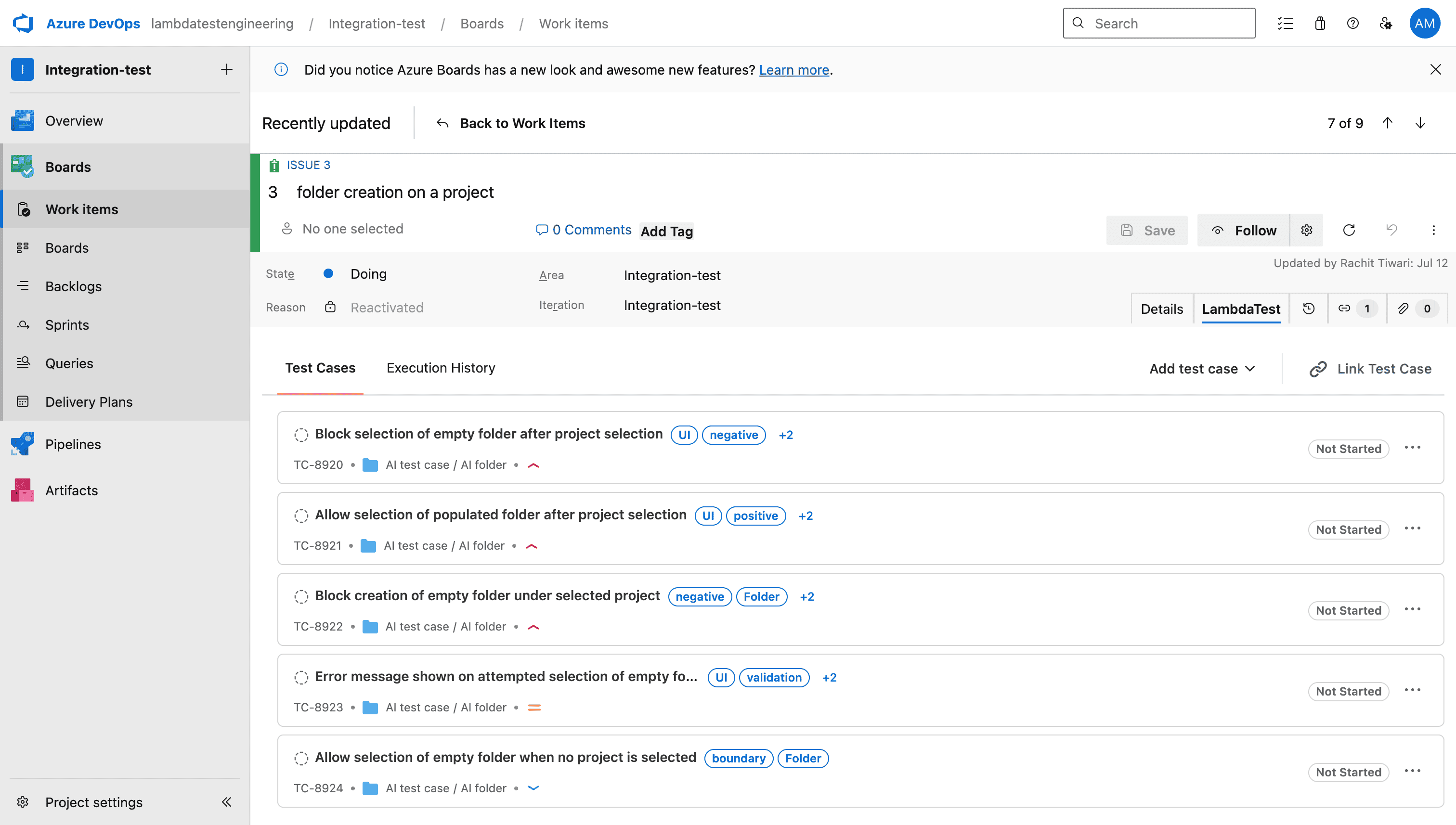This screenshot has width=1456, height=825.
Task: Switch to the Execution History tab
Action: pos(441,368)
